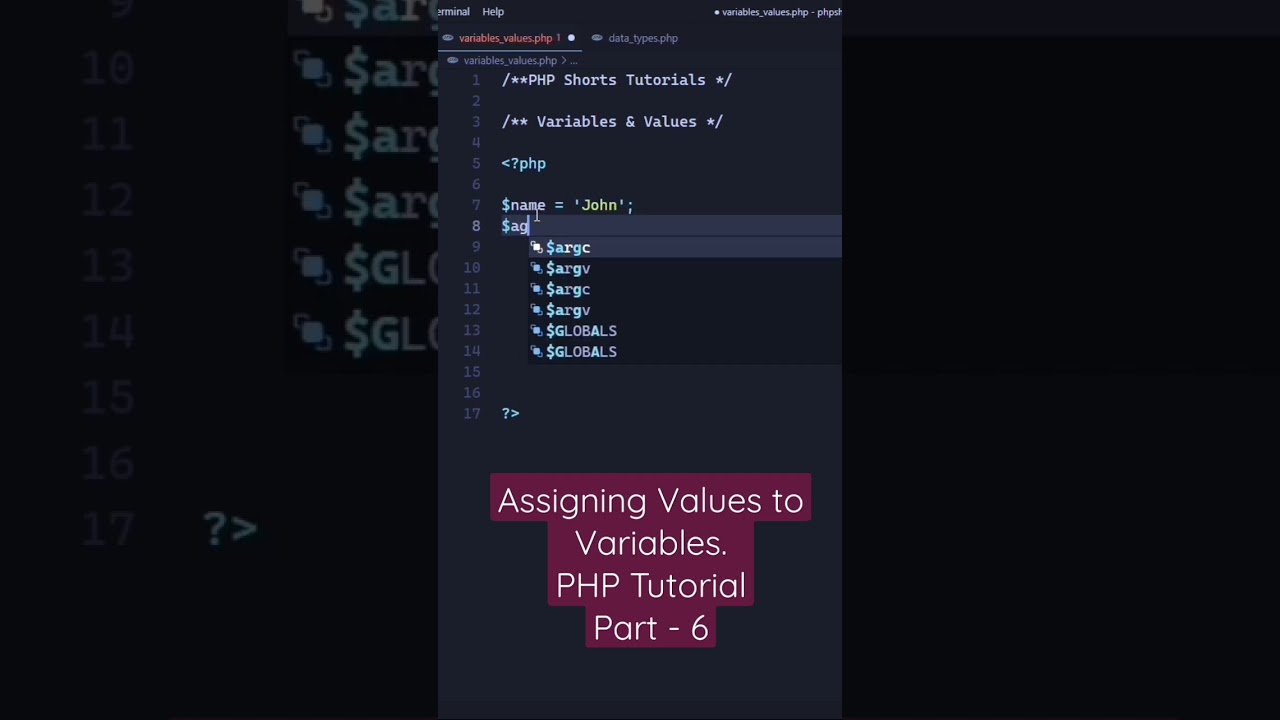Open the Terminal menu
Image resolution: width=1280 pixels, height=720 pixels.
453,12
